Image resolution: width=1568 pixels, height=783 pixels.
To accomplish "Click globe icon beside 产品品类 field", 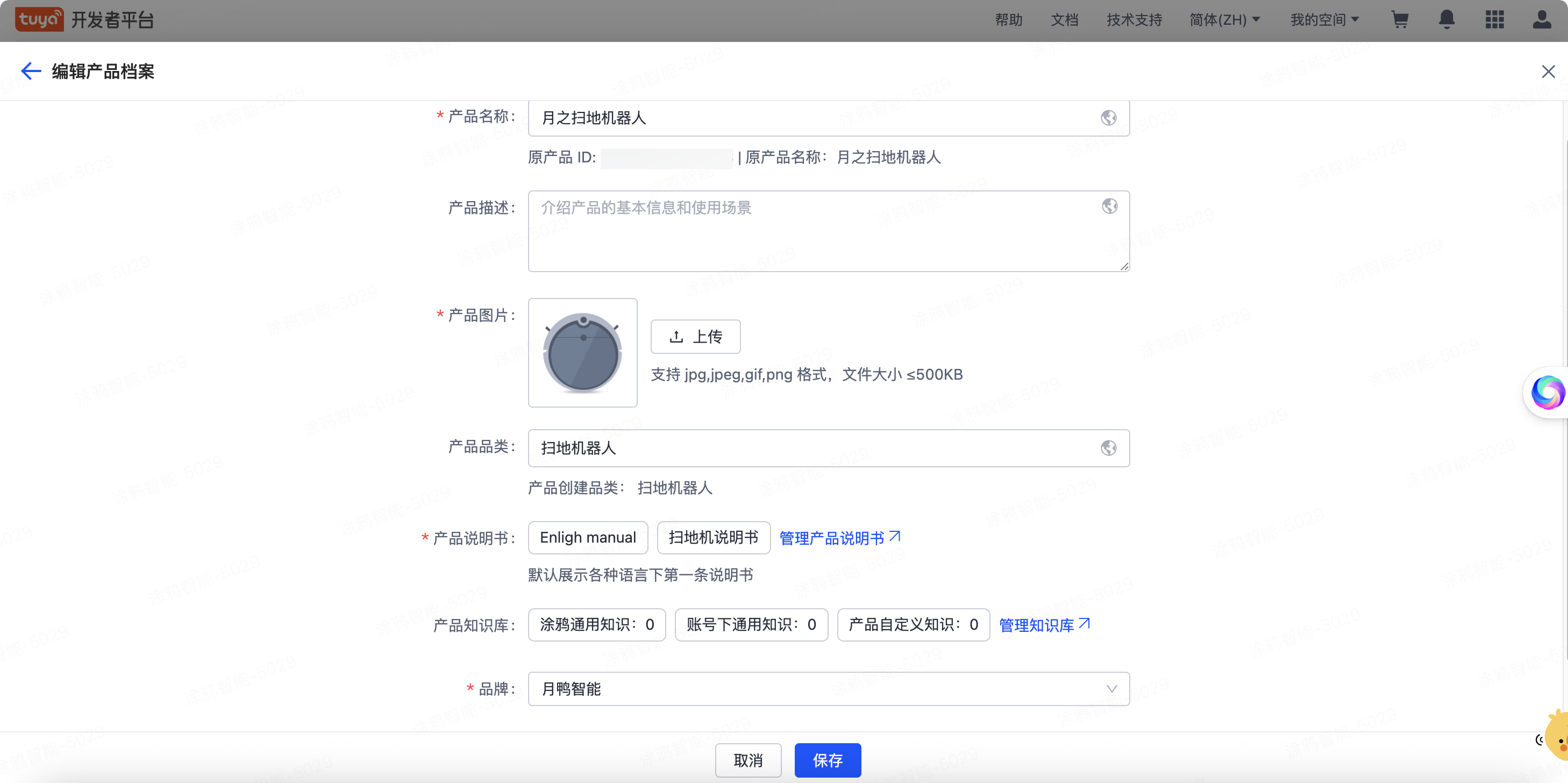I will 1108,447.
